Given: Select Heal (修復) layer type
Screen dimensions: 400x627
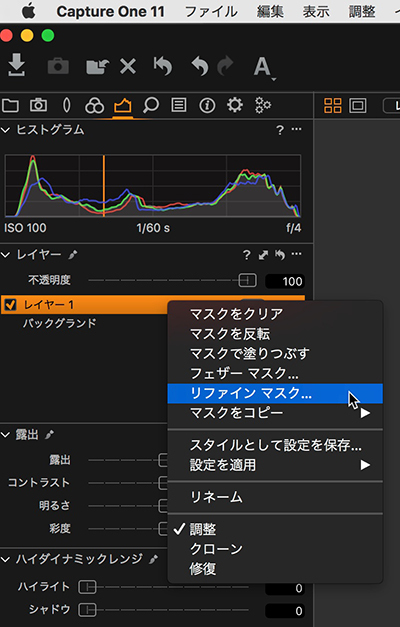Looking at the screenshot, I should pos(275,569).
